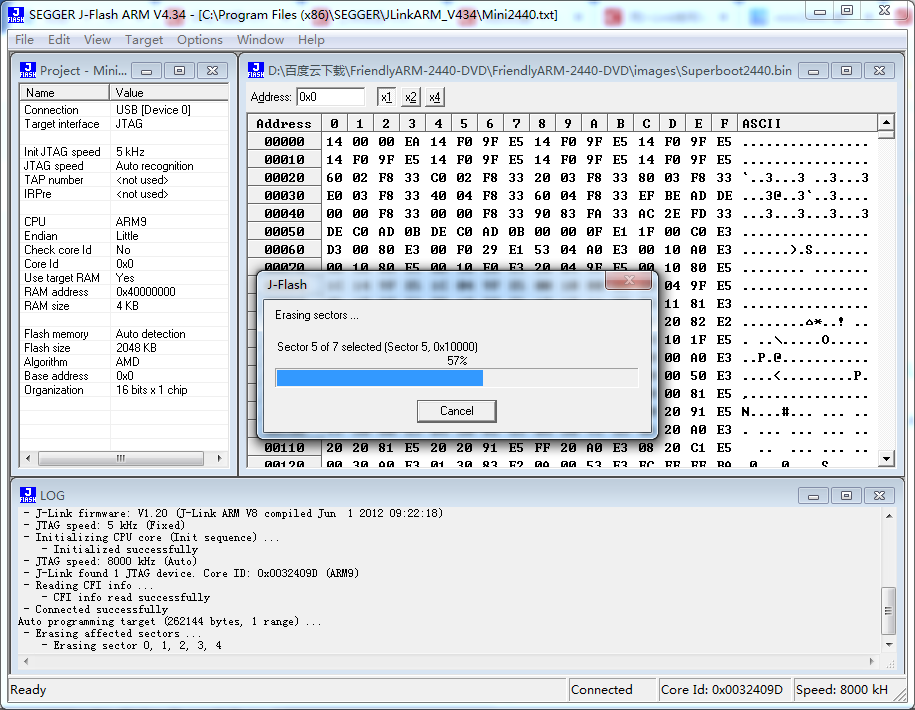This screenshot has height=710, width=915.
Task: Close the Superboot2440.bin data window
Action: 879,71
